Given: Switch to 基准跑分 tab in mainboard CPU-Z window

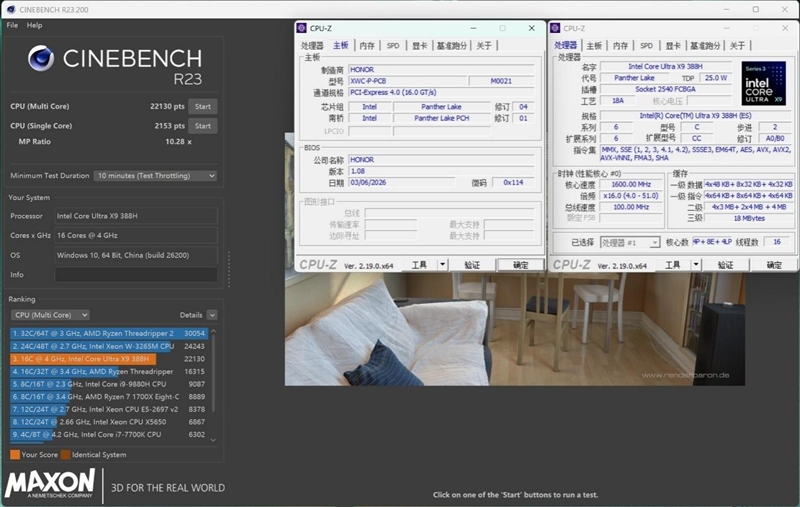Looking at the screenshot, I should (452, 46).
